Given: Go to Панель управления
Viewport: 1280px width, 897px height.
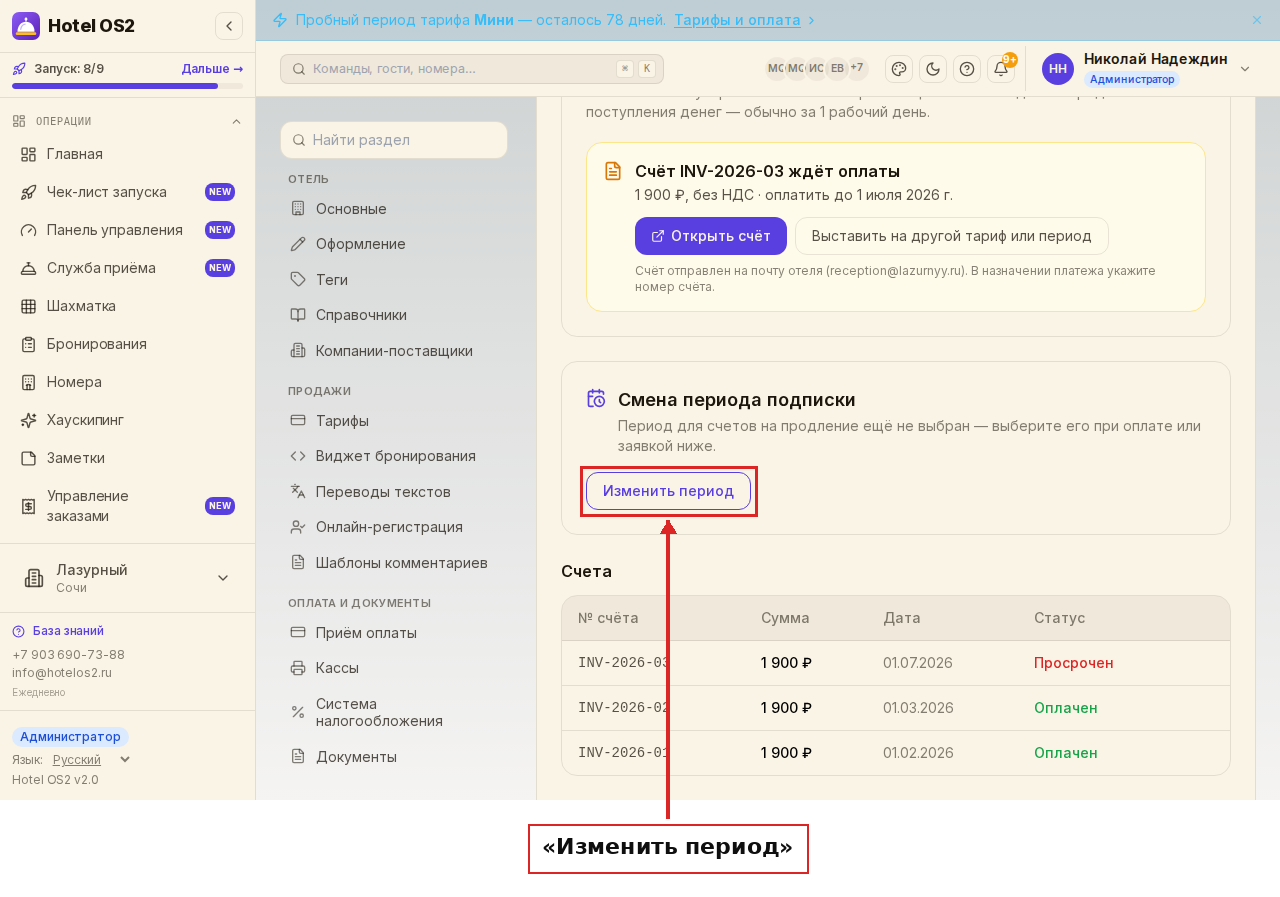Looking at the screenshot, I should pyautogui.click(x=127, y=230).
